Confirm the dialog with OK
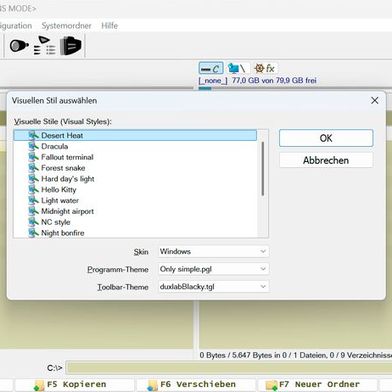This screenshot has height=392, width=392. 326,138
